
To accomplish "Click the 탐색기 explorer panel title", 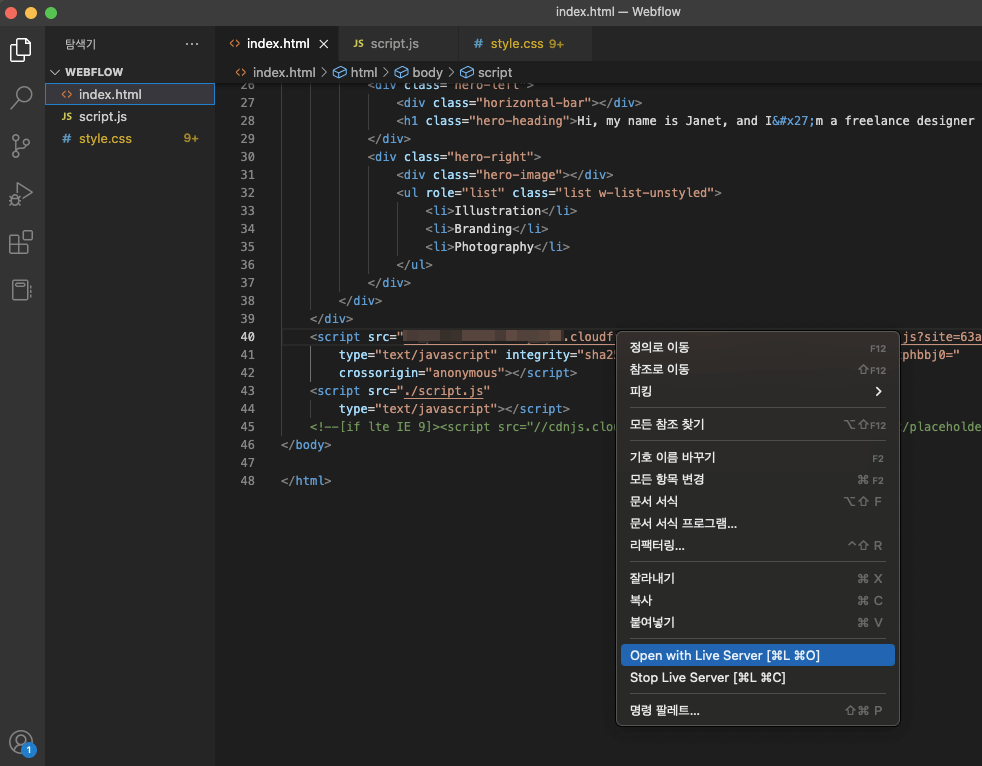I will (80, 44).
